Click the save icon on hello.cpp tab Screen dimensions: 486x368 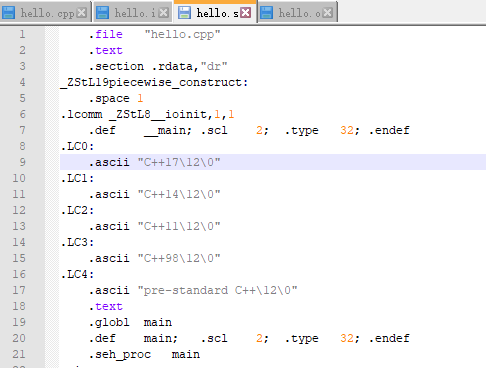point(9,13)
